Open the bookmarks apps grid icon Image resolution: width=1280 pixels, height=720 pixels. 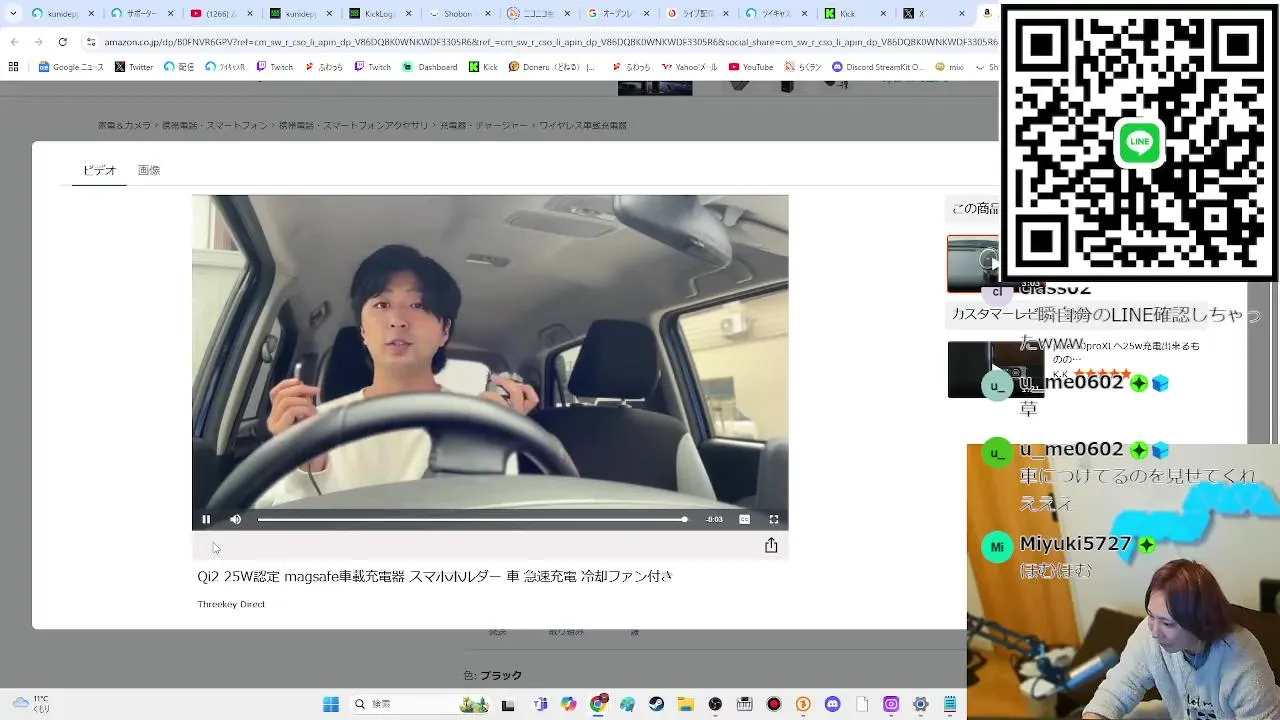pyautogui.click(x=13, y=67)
